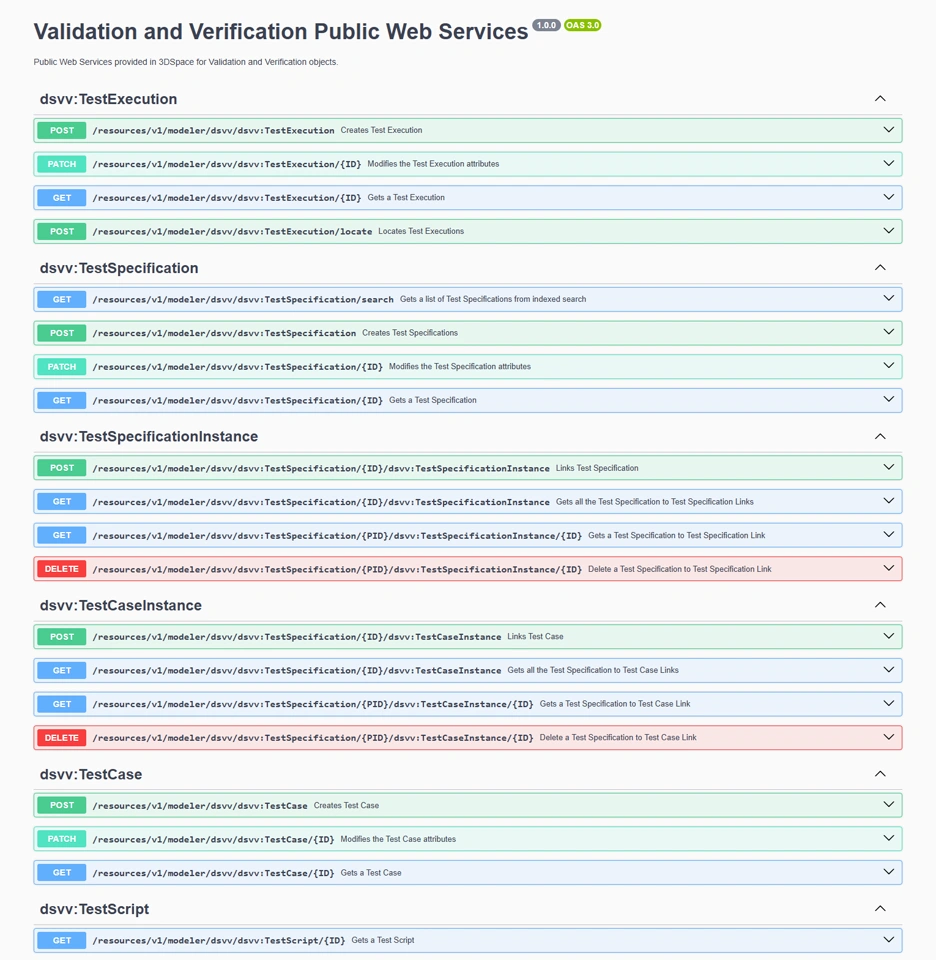
Task: Click 'Creates Test Case' description
Action: 346,805
